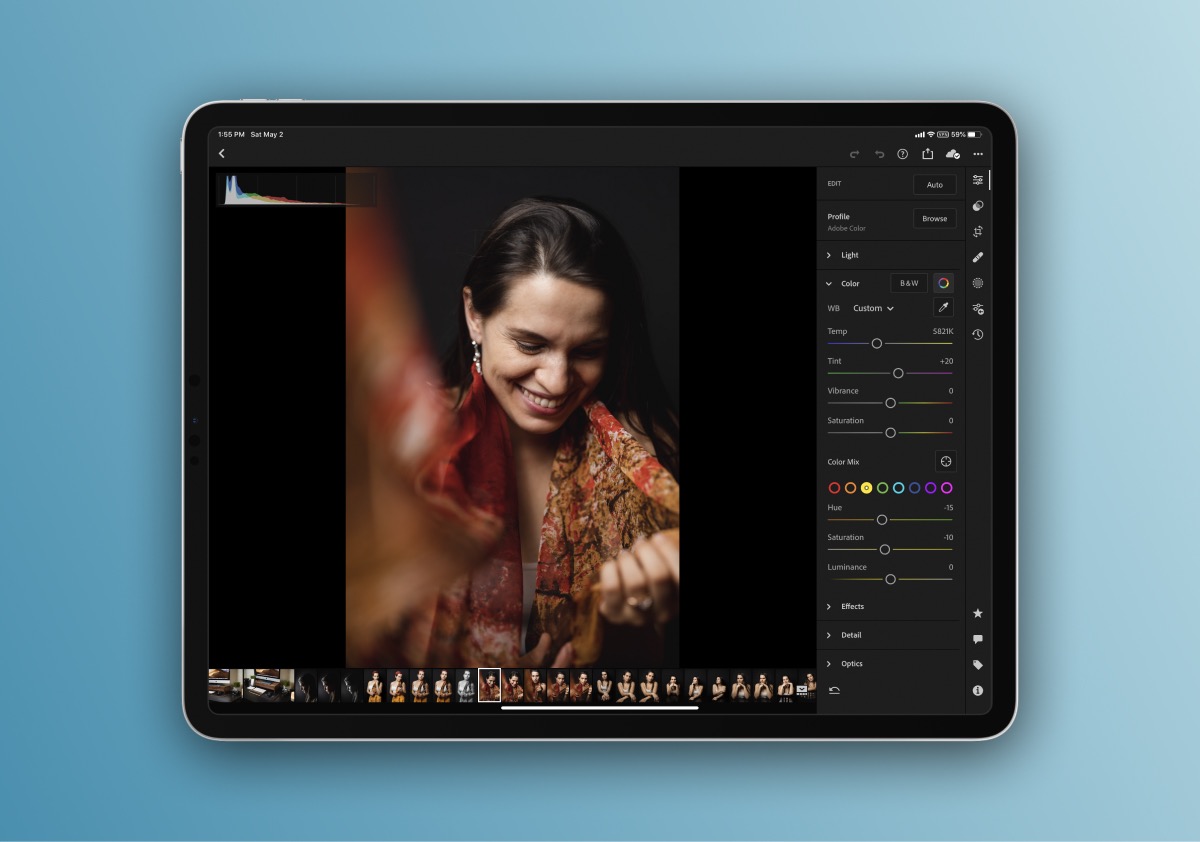The width and height of the screenshot is (1200, 842).
Task: Activate the Color Mix target adjustment tool
Action: pyautogui.click(x=946, y=461)
